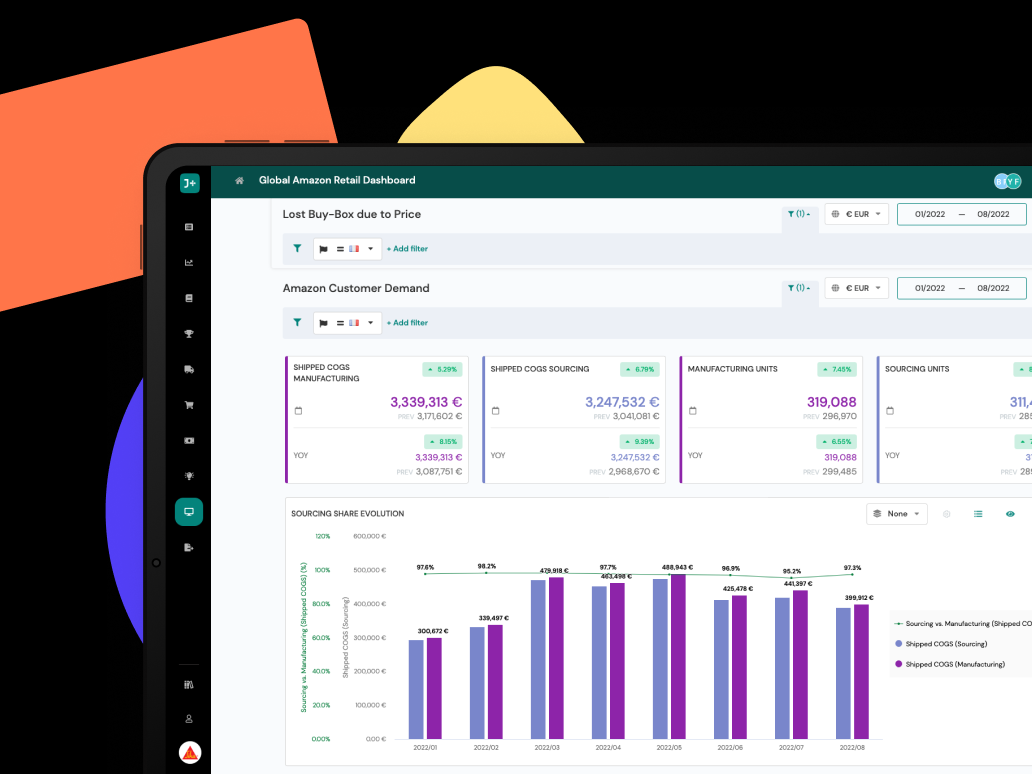The height and width of the screenshot is (774, 1032).
Task: Open the trophy icon in sidebar
Action: pyautogui.click(x=189, y=334)
